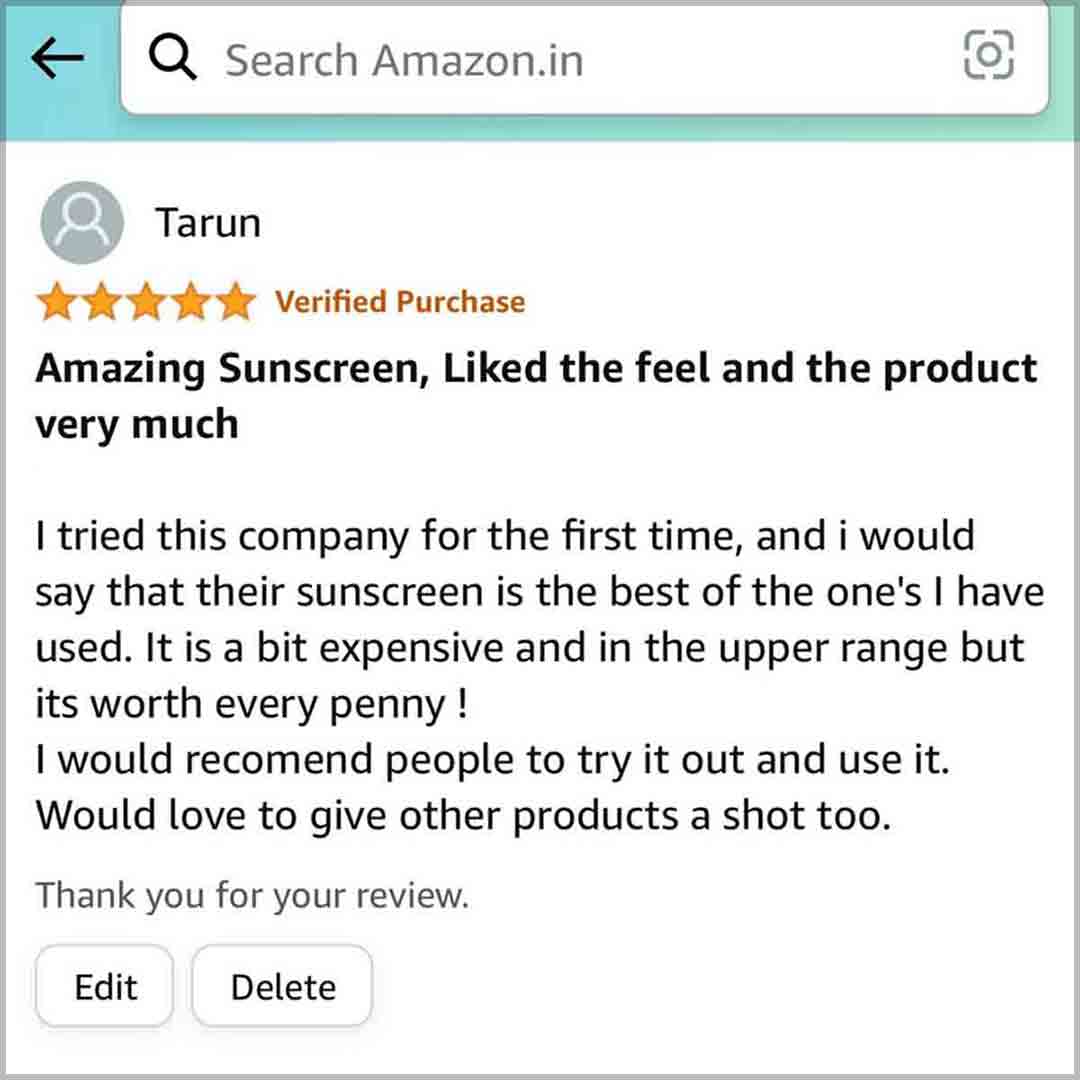Click the 'Would love to give other products' line
Image resolution: width=1080 pixels, height=1080 pixels.
(x=464, y=816)
